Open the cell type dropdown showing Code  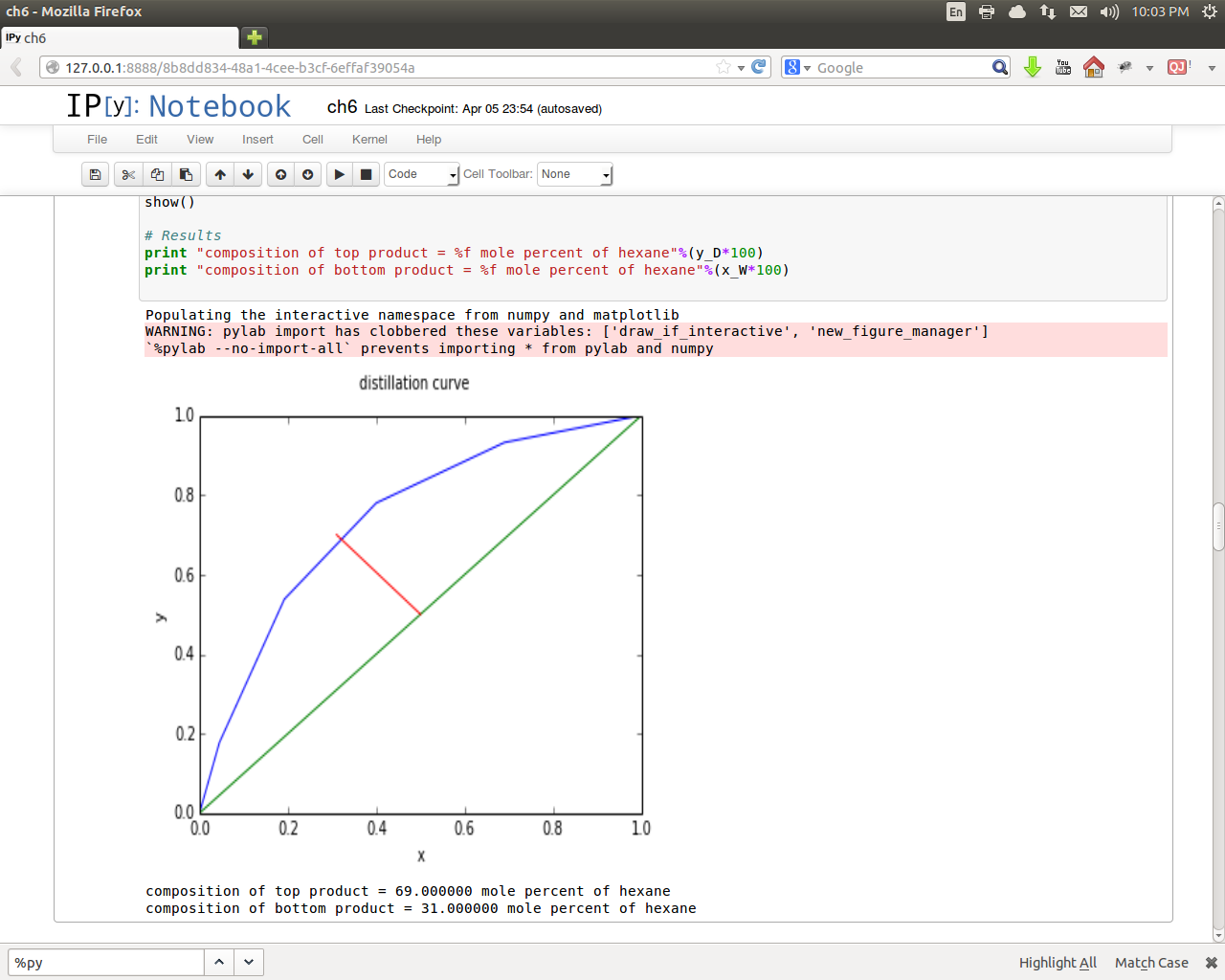coord(422,174)
